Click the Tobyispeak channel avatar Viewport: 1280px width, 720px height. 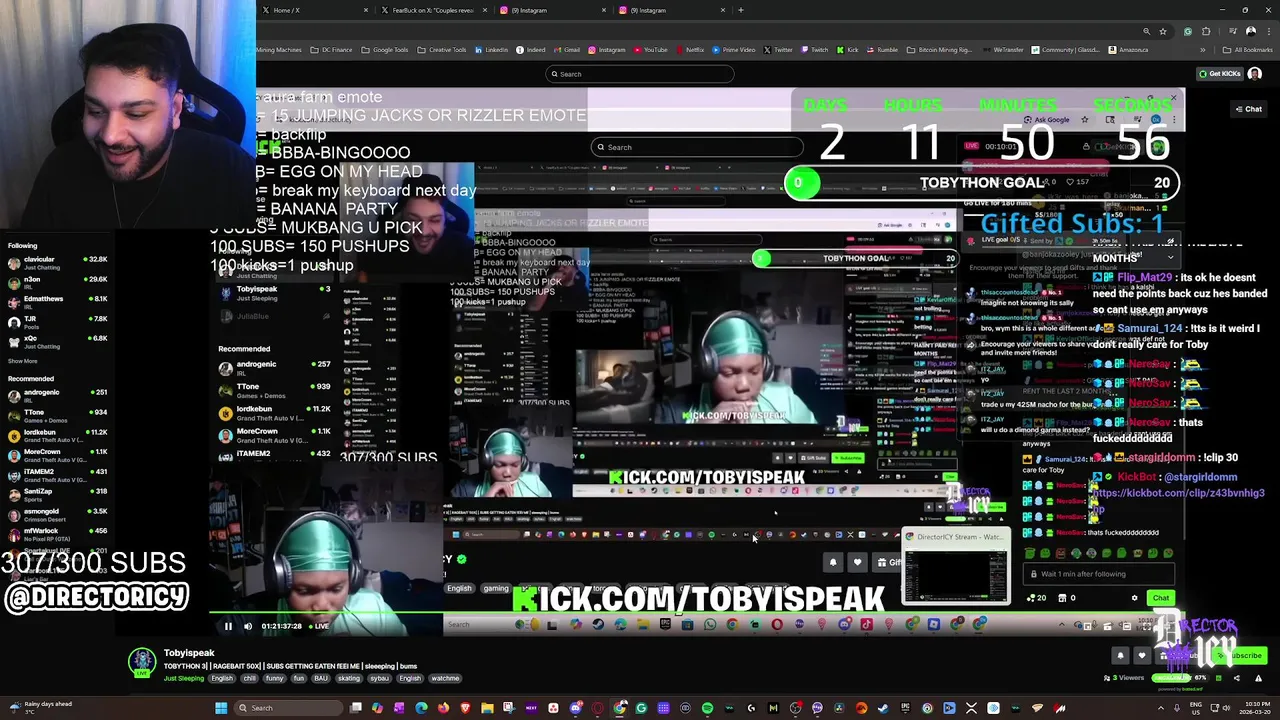(142, 663)
